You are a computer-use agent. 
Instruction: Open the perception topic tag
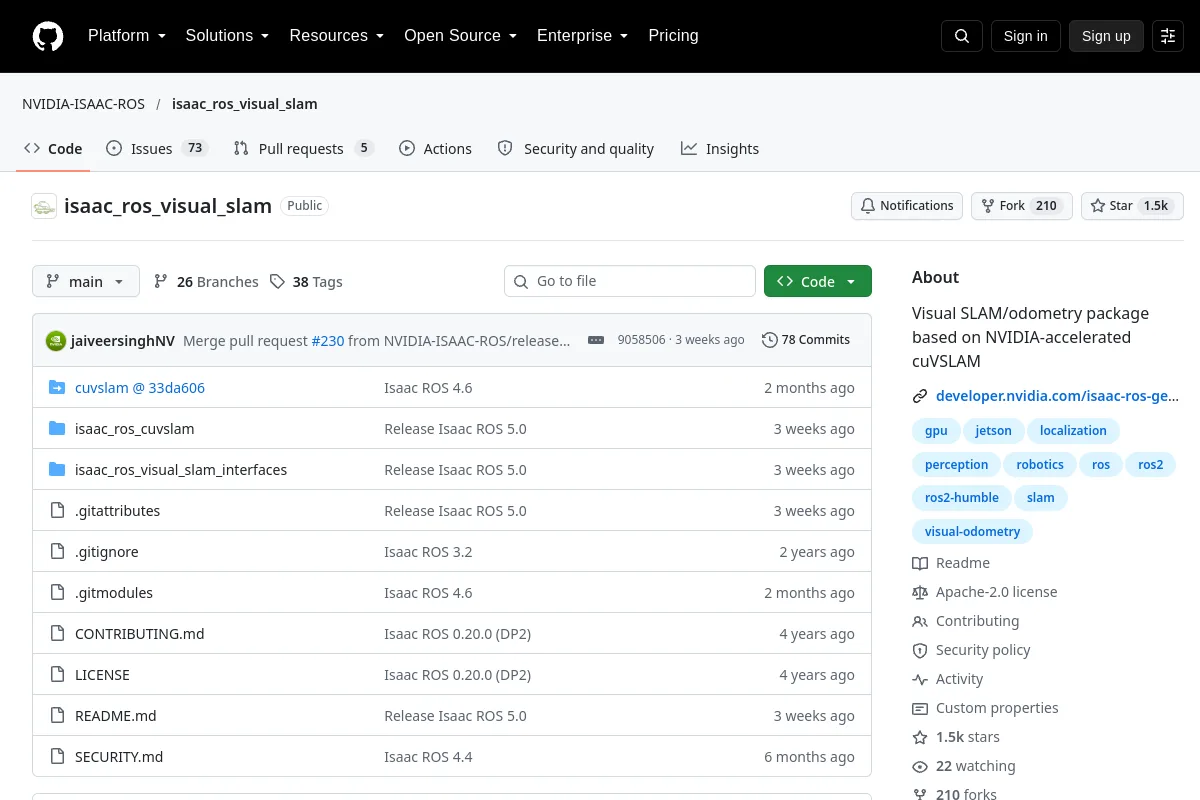tap(956, 465)
